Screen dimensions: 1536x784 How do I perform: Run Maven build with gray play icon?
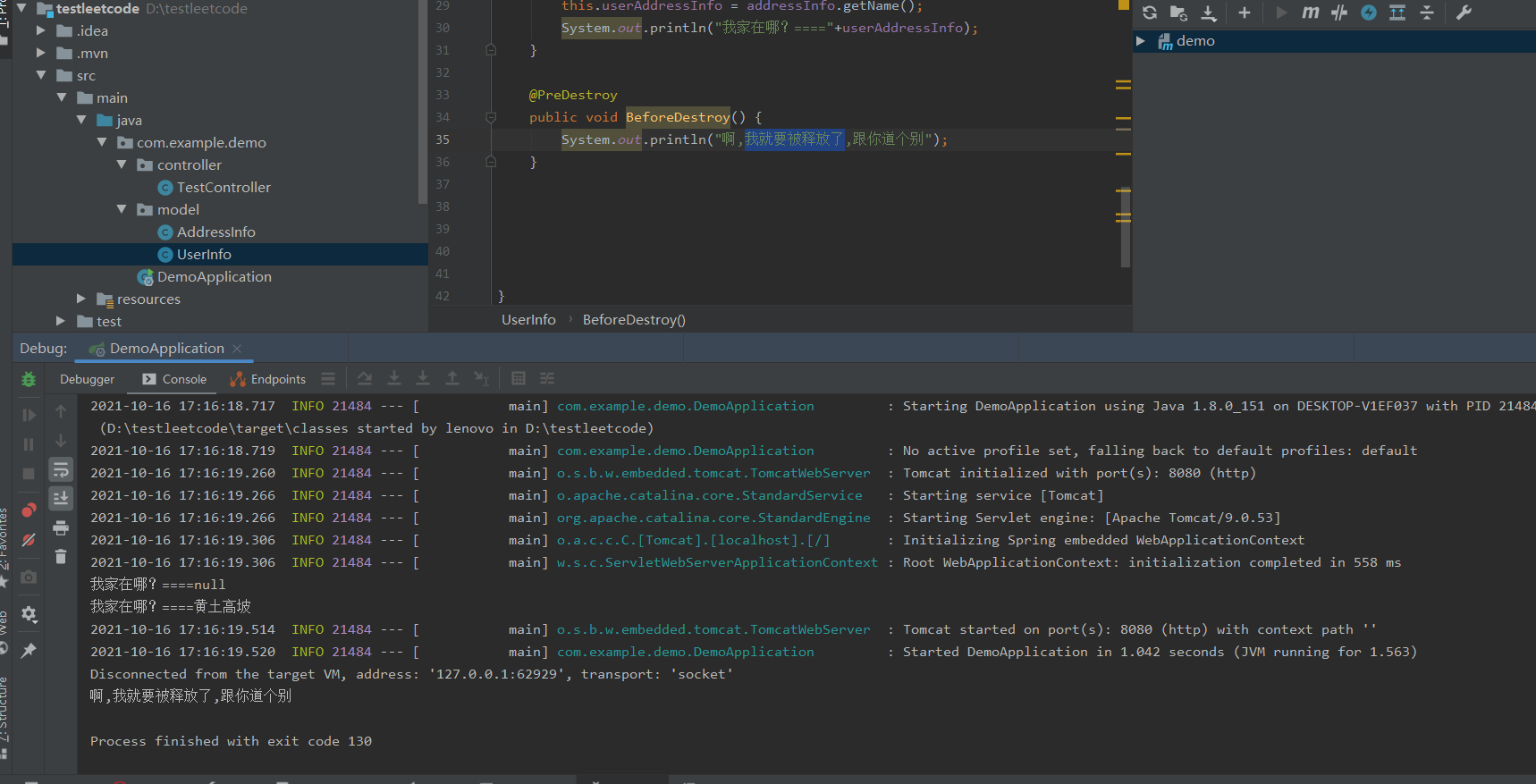(1281, 13)
